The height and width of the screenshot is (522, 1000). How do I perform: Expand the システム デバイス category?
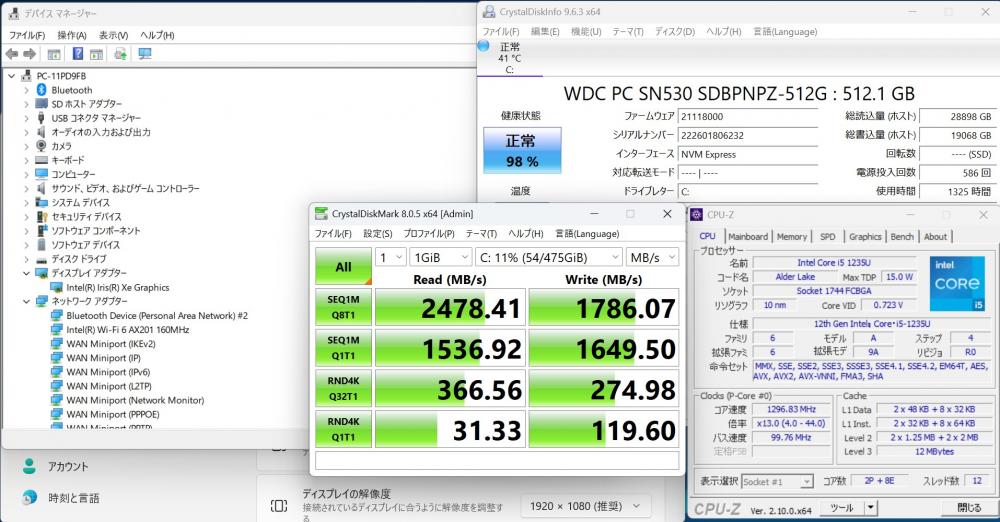(x=26, y=202)
